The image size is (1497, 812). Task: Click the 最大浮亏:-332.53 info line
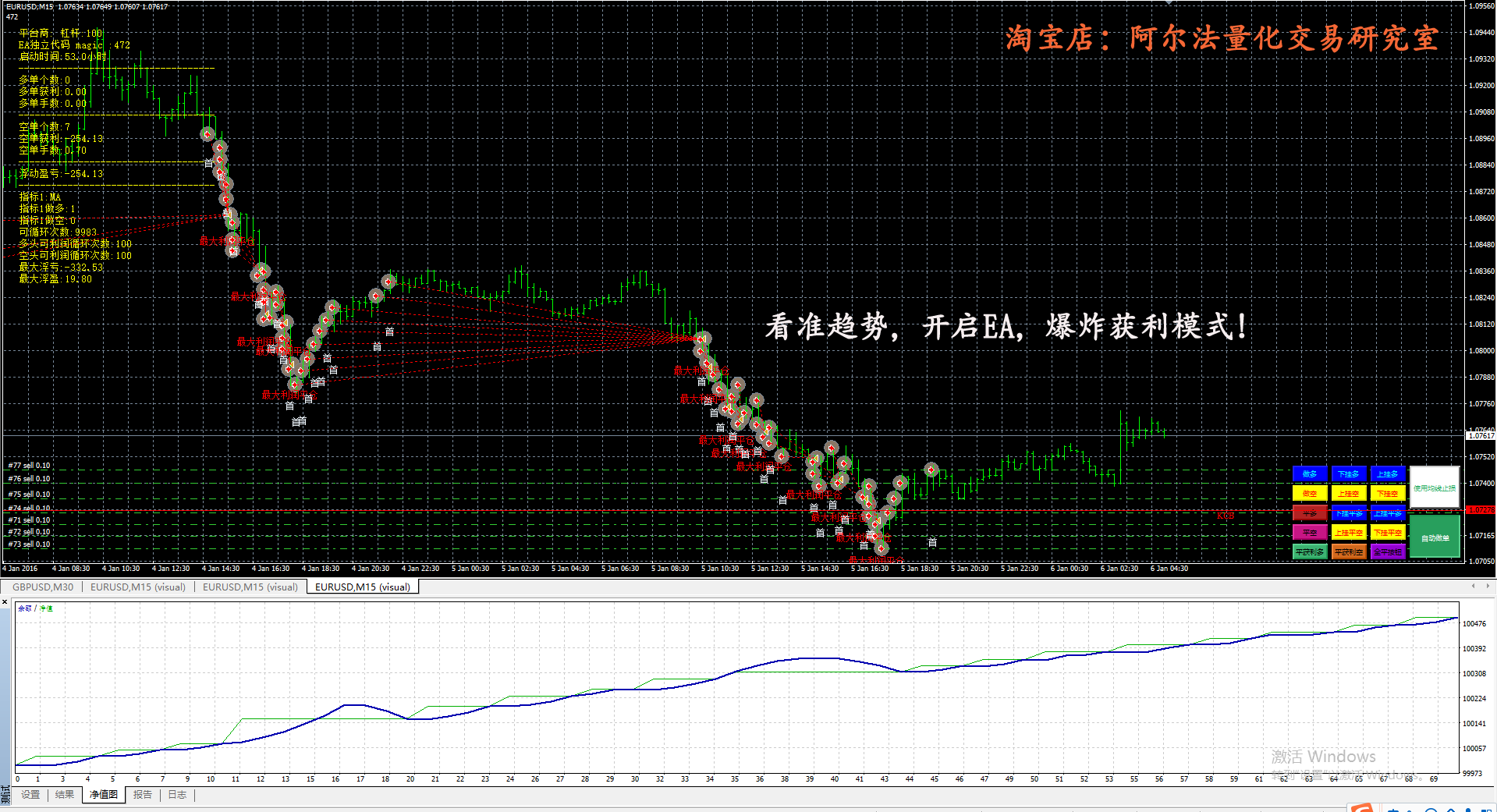(x=61, y=268)
